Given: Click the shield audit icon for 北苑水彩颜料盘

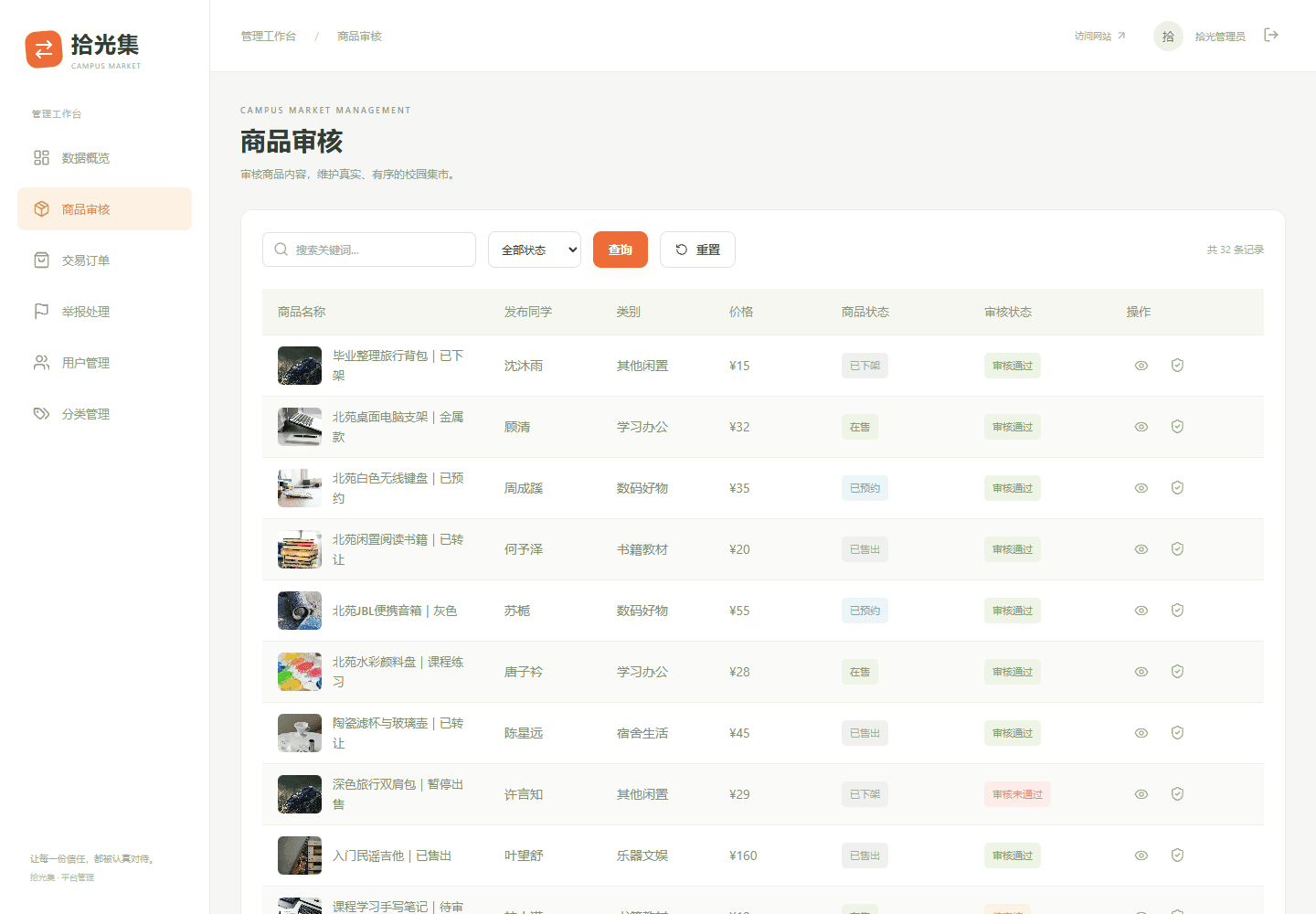Looking at the screenshot, I should click(x=1177, y=672).
